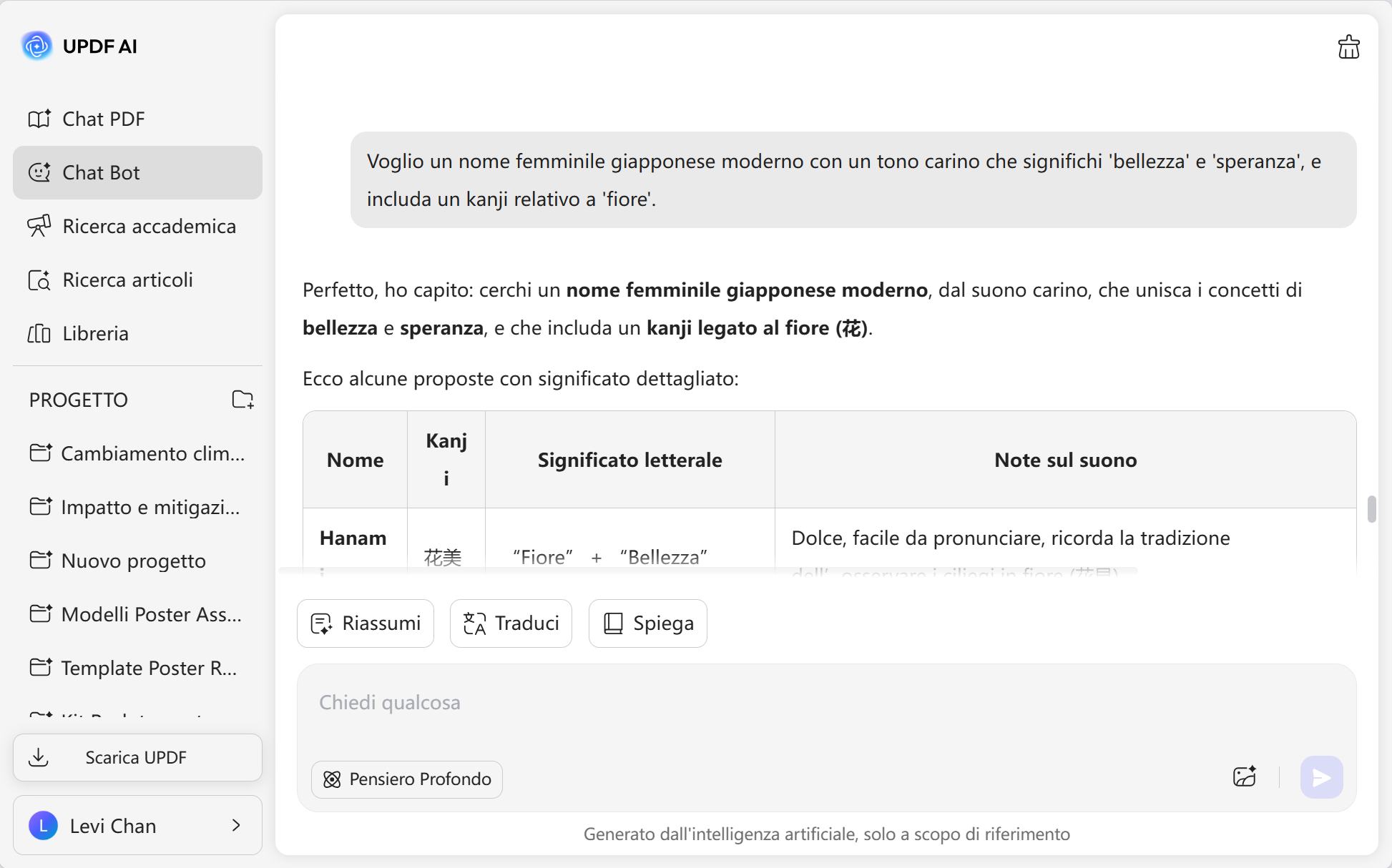The image size is (1392, 868).
Task: Add new project folder icon
Action: coord(242,400)
